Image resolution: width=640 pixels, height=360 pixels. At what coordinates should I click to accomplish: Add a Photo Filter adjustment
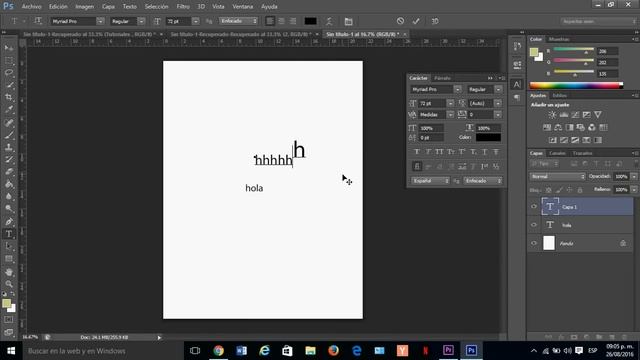point(580,127)
